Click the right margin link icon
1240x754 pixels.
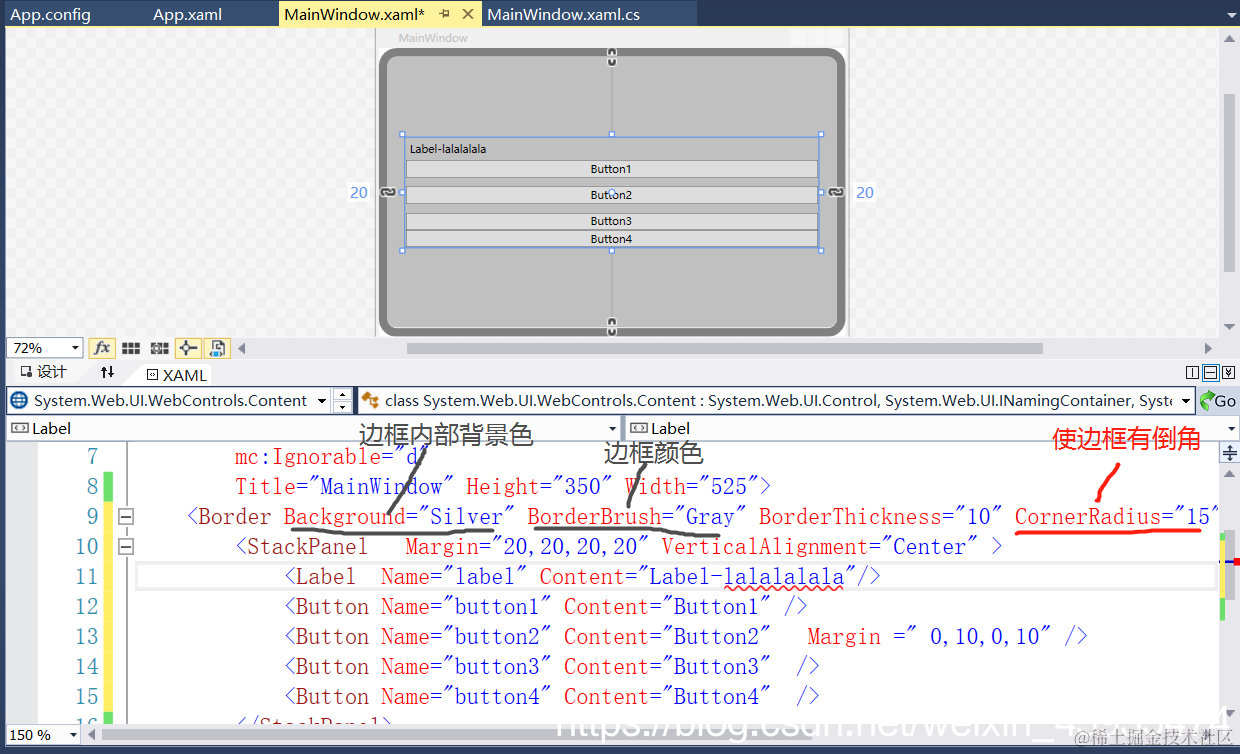[836, 192]
